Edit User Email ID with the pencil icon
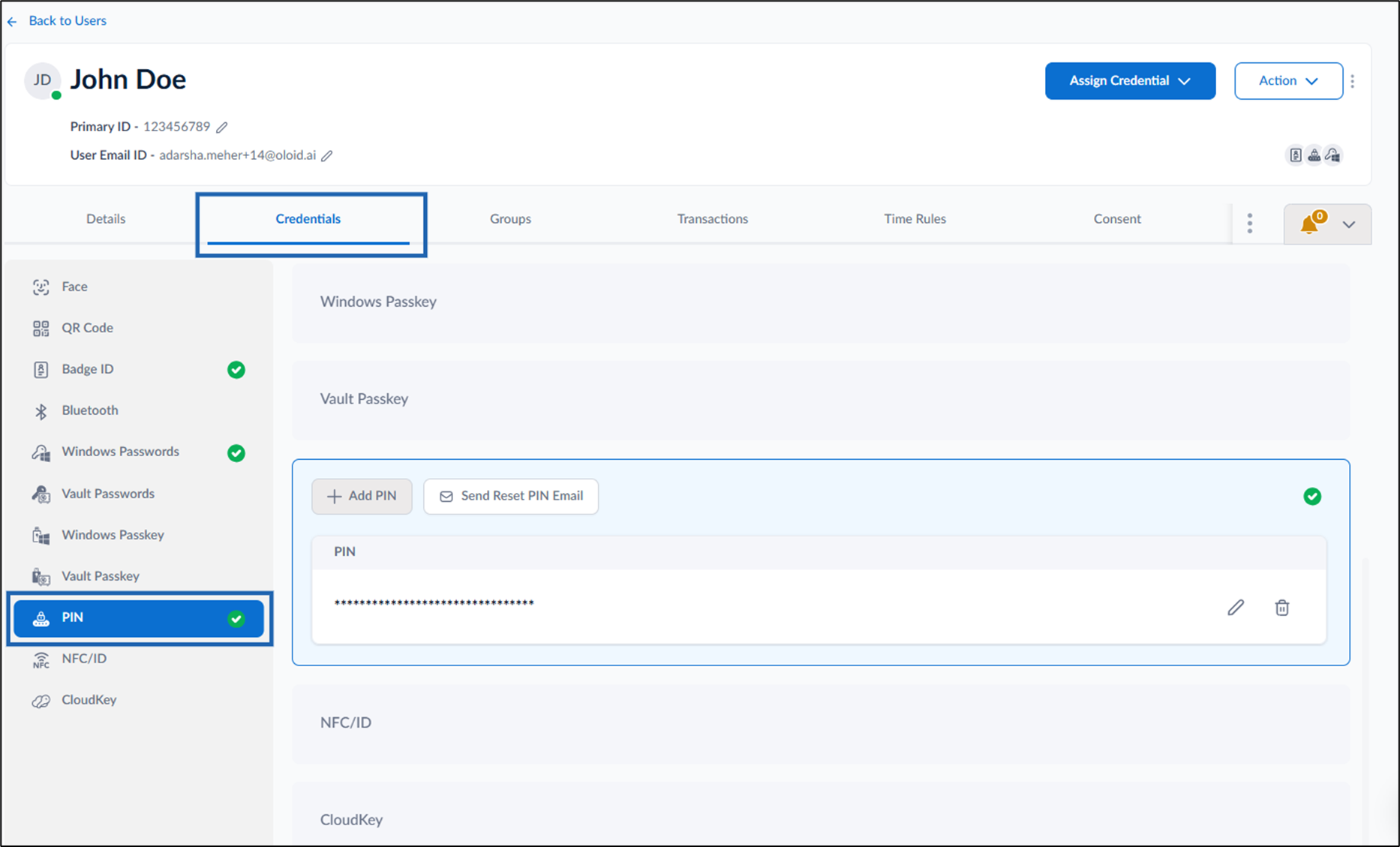Image resolution: width=1400 pixels, height=847 pixels. 327,156
